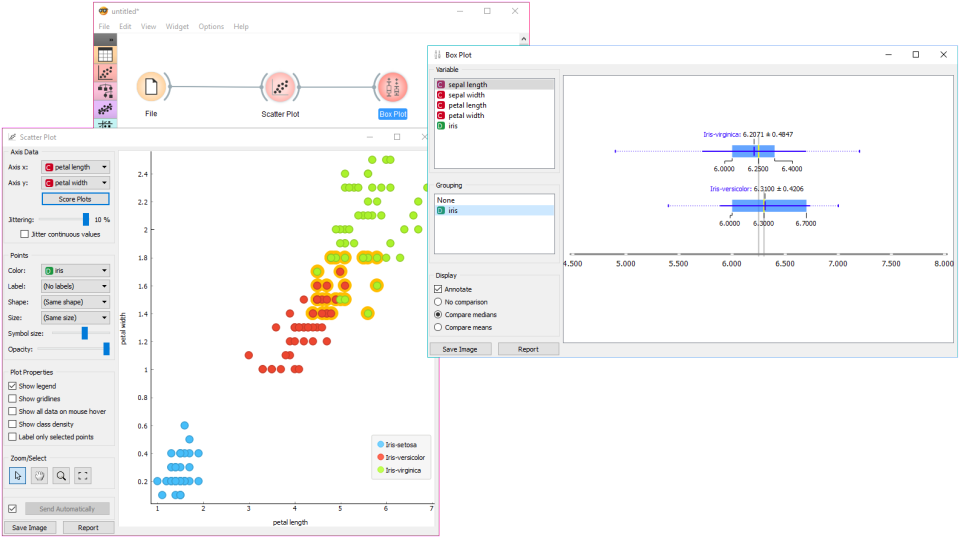Image resolution: width=960 pixels, height=538 pixels.
Task: Reset zoom with fit-to-view icon
Action: click(83, 476)
